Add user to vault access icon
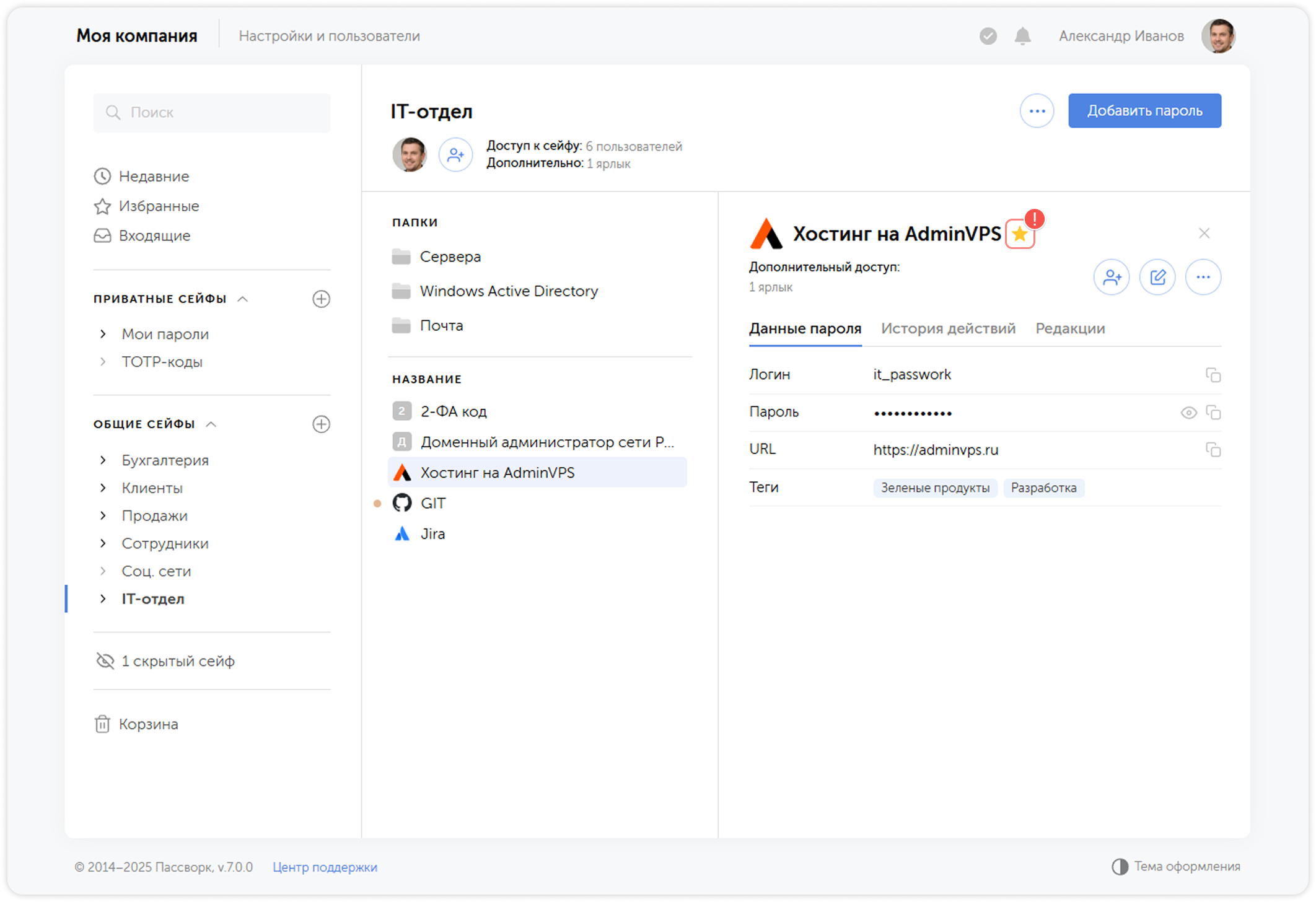Screen dimensions: 1316x902 (455, 154)
